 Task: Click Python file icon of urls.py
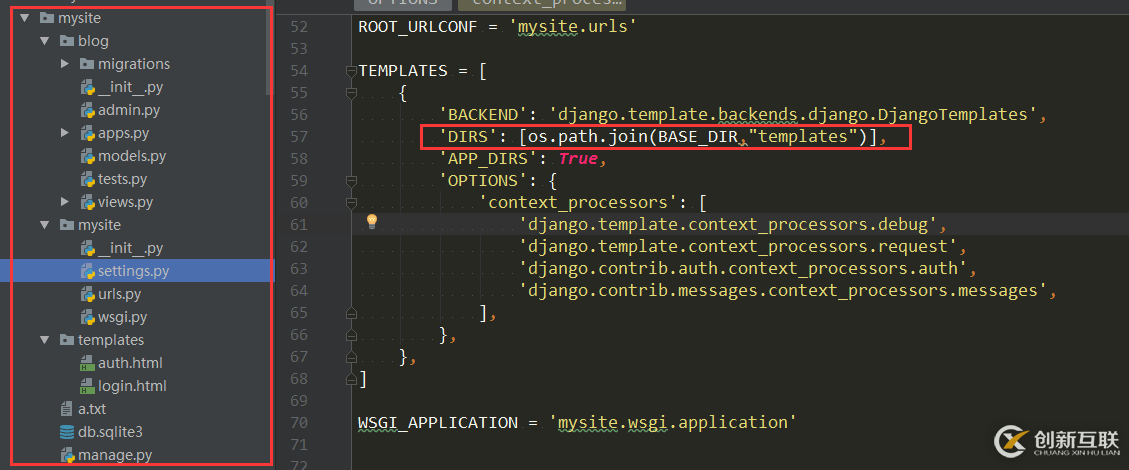pyautogui.click(x=87, y=294)
